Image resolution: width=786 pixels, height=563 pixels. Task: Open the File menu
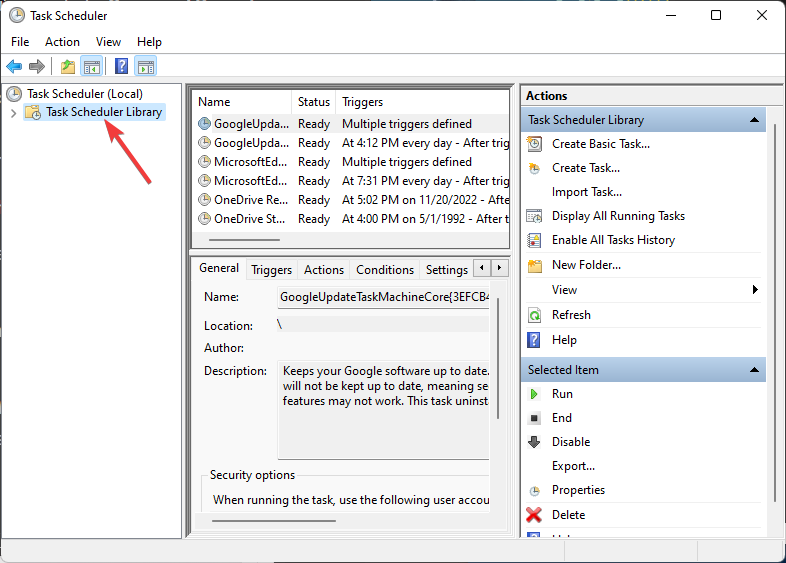20,42
